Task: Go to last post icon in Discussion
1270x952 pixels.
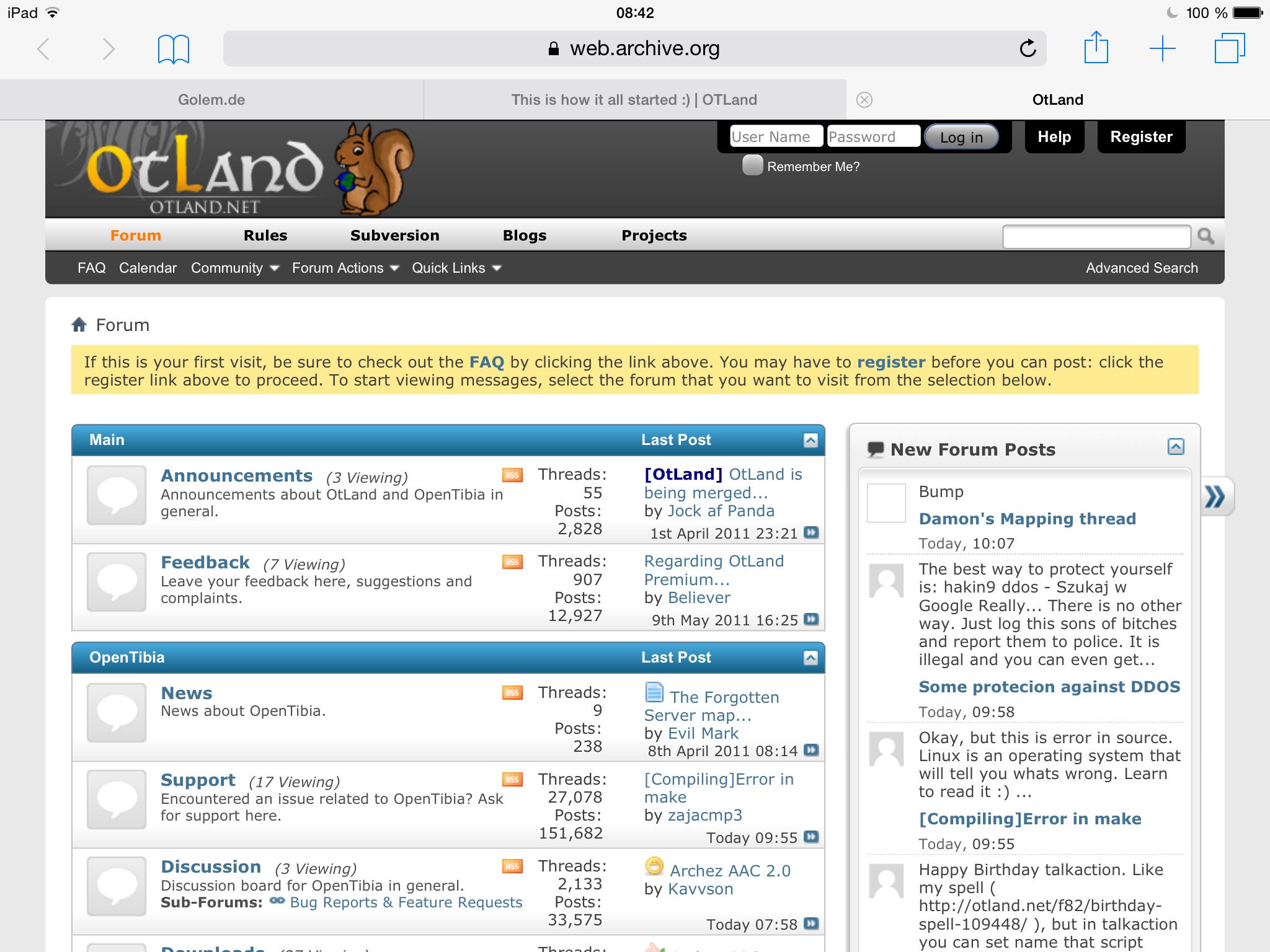Action: click(x=811, y=923)
